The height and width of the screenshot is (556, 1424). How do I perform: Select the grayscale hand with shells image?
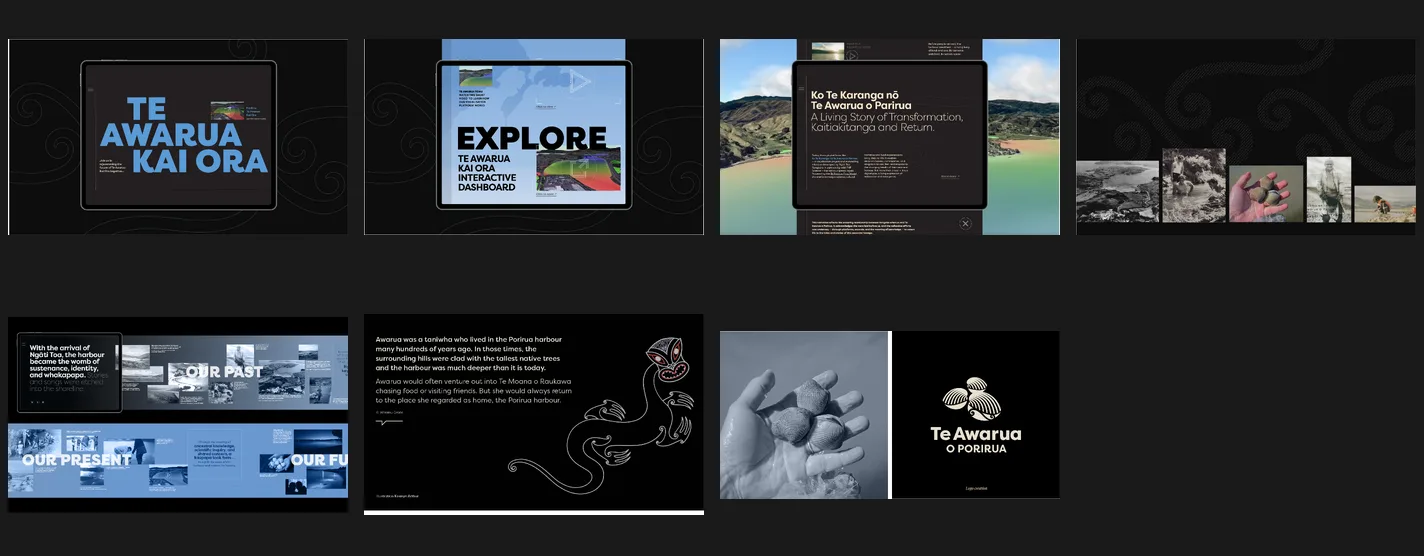(x=804, y=415)
